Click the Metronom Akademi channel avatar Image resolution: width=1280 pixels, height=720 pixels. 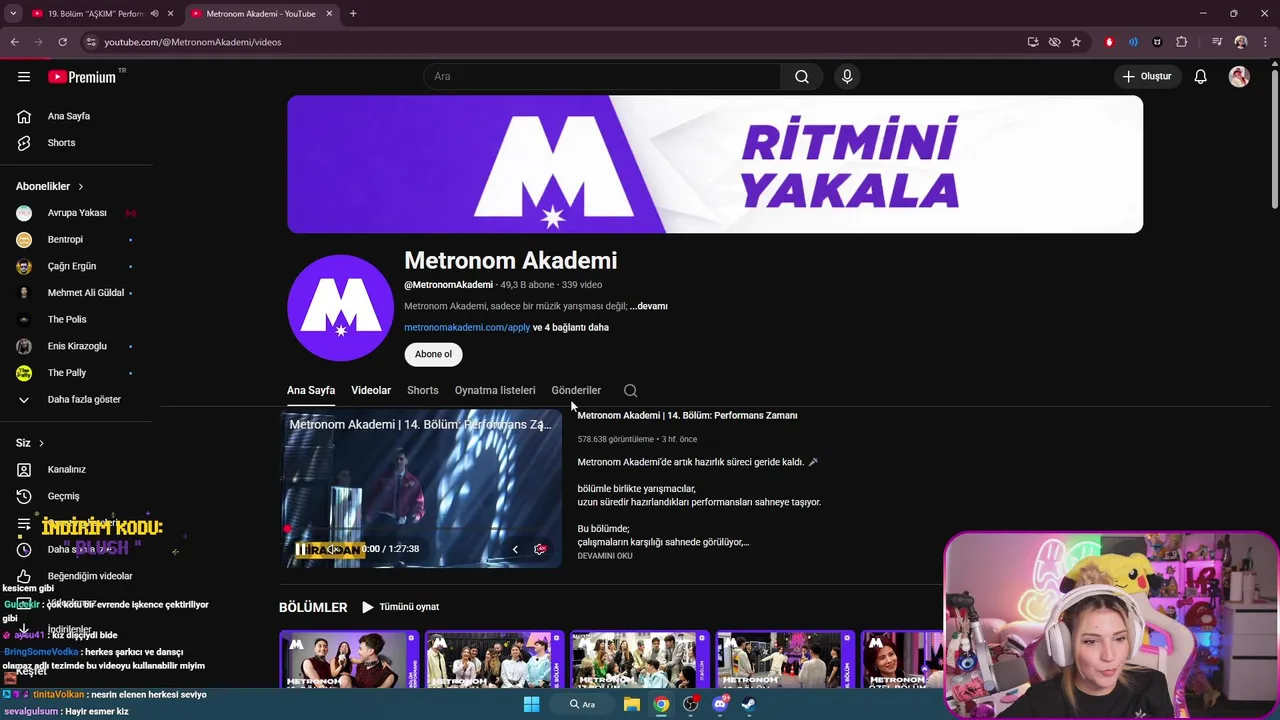[340, 307]
